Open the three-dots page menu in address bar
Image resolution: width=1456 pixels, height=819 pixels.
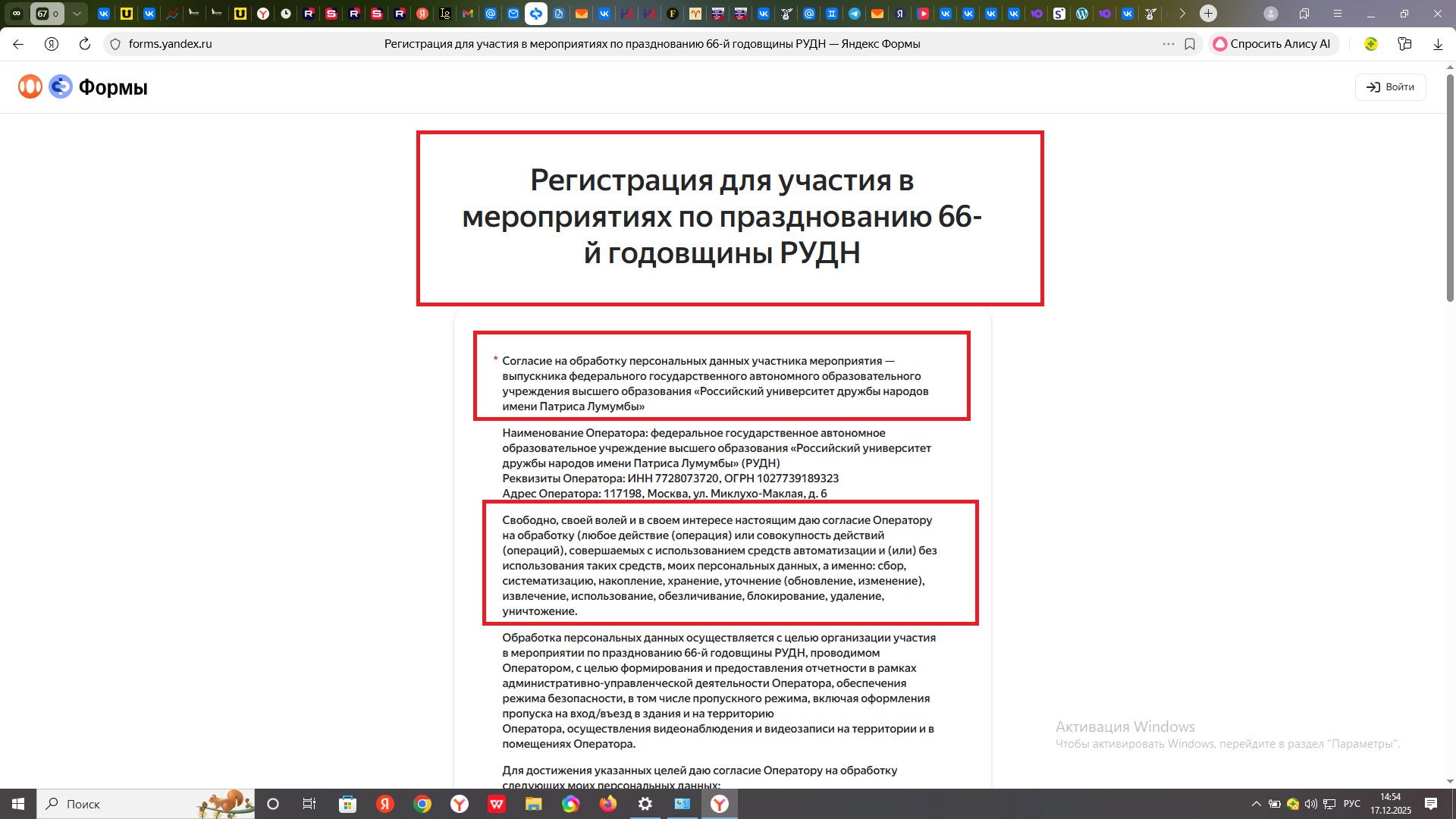click(1169, 44)
